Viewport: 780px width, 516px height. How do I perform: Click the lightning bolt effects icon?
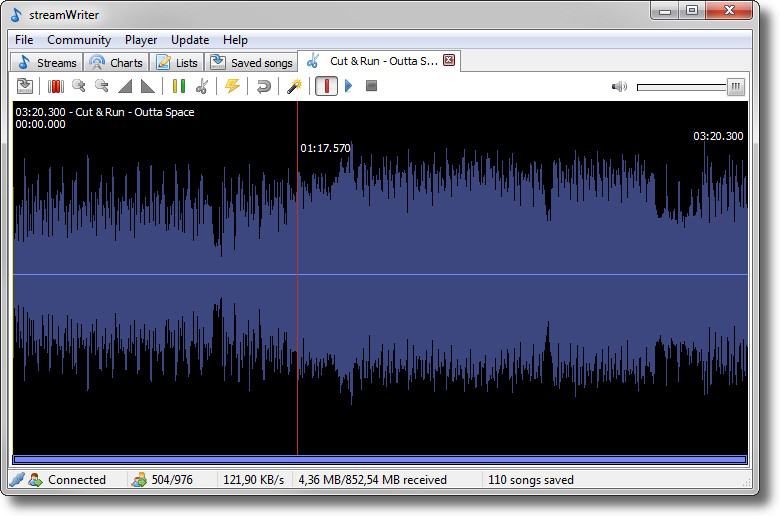(x=232, y=86)
